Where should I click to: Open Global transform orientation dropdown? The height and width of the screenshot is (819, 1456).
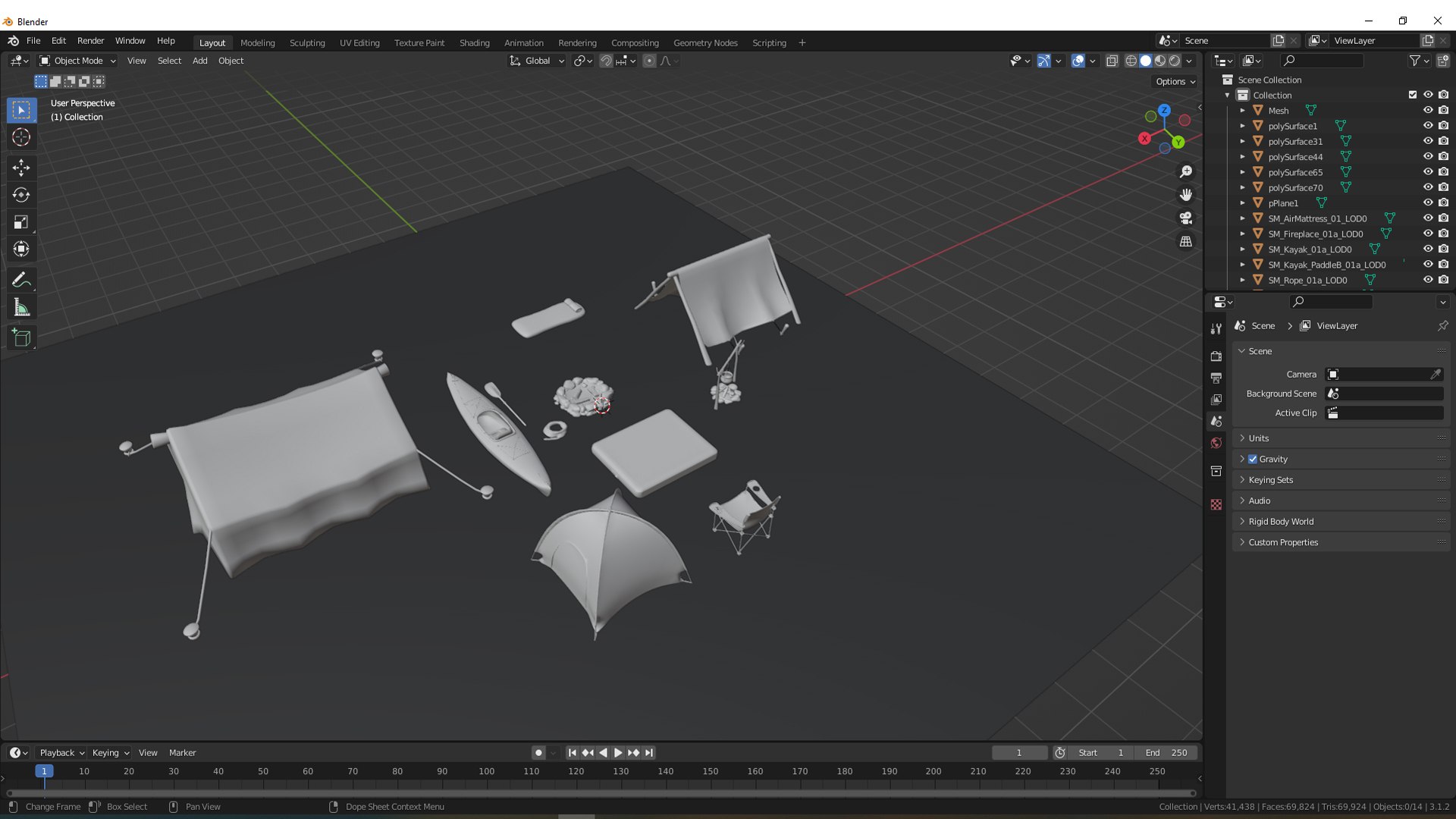(x=537, y=61)
